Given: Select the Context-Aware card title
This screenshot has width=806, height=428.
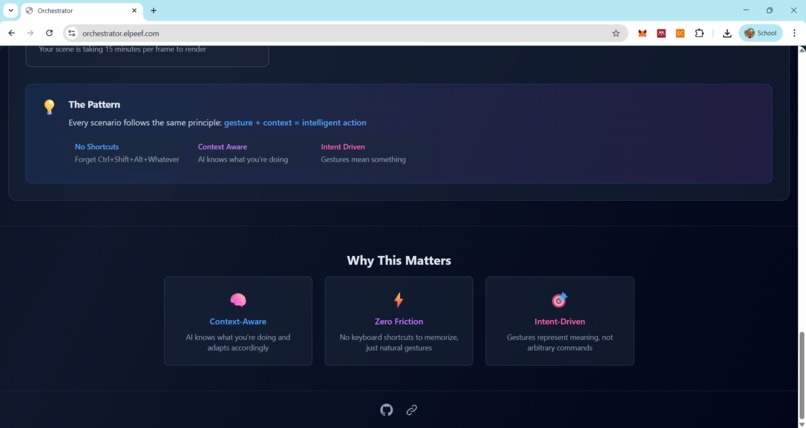Looking at the screenshot, I should [x=238, y=322].
